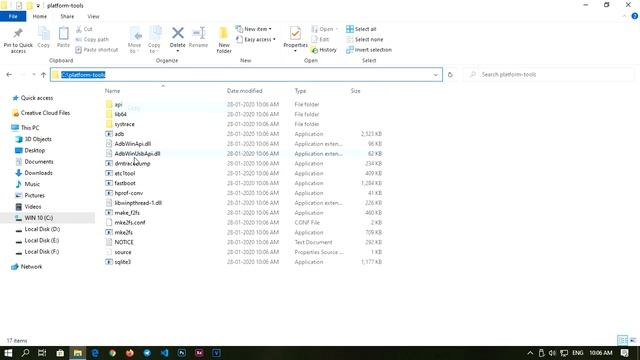Screen dimensions: 640x360
Task: Expand address bar history dropdown
Action: coord(436,75)
